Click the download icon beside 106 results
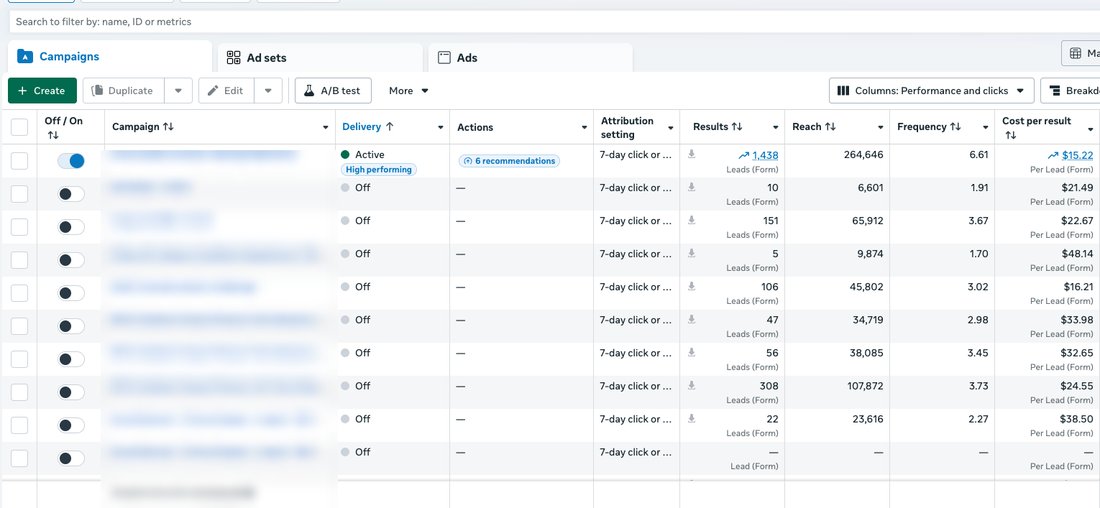 691,286
